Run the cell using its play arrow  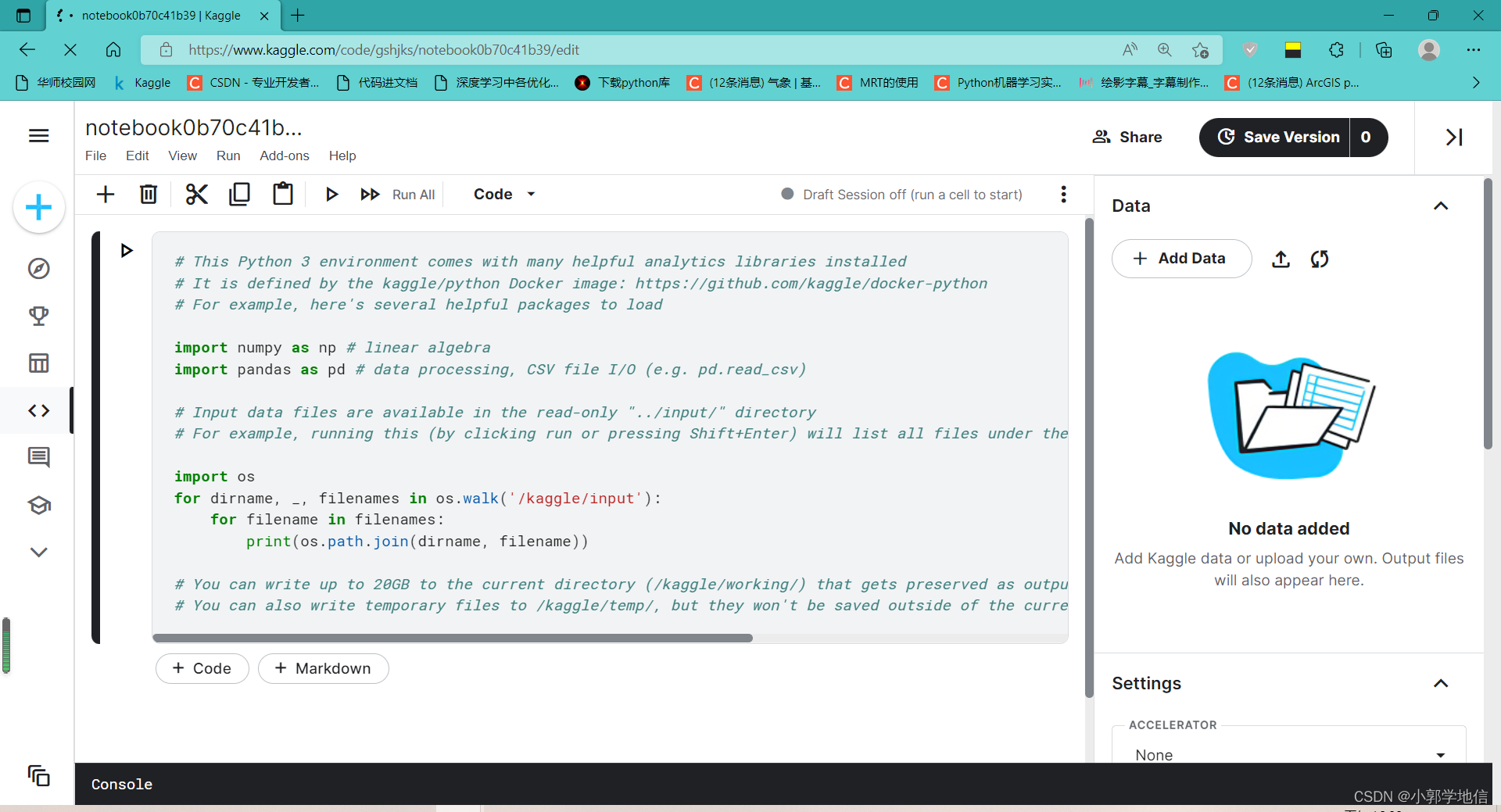pyautogui.click(x=127, y=250)
